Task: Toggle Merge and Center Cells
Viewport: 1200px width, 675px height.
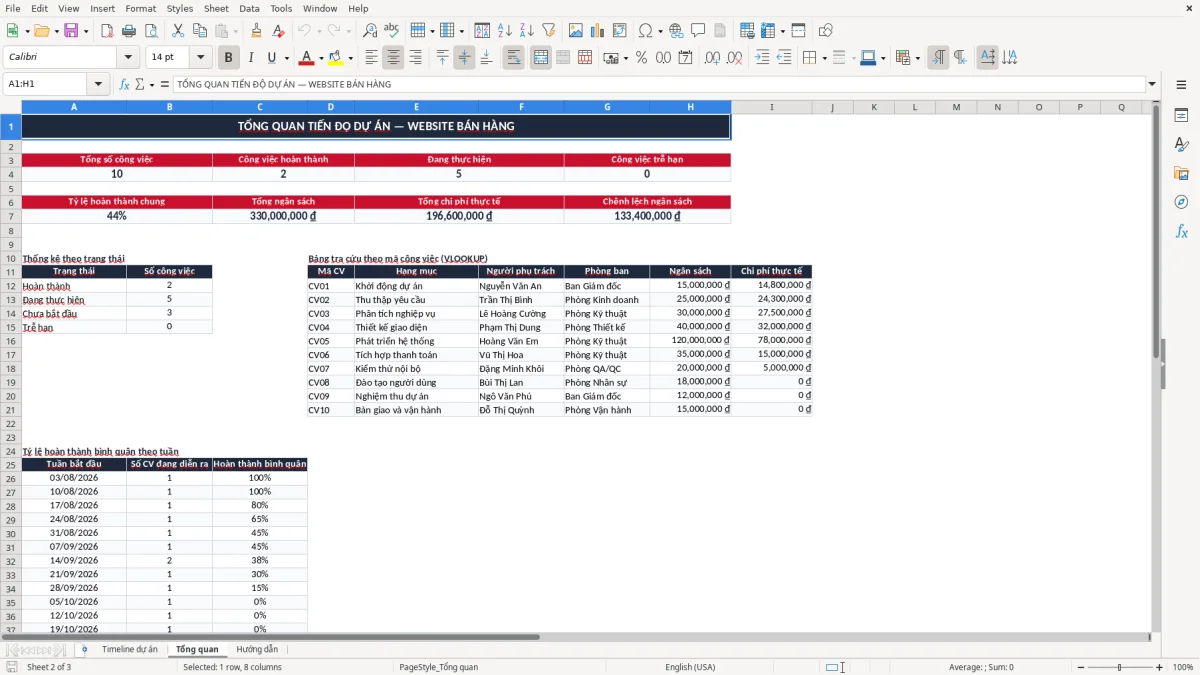Action: (541, 58)
